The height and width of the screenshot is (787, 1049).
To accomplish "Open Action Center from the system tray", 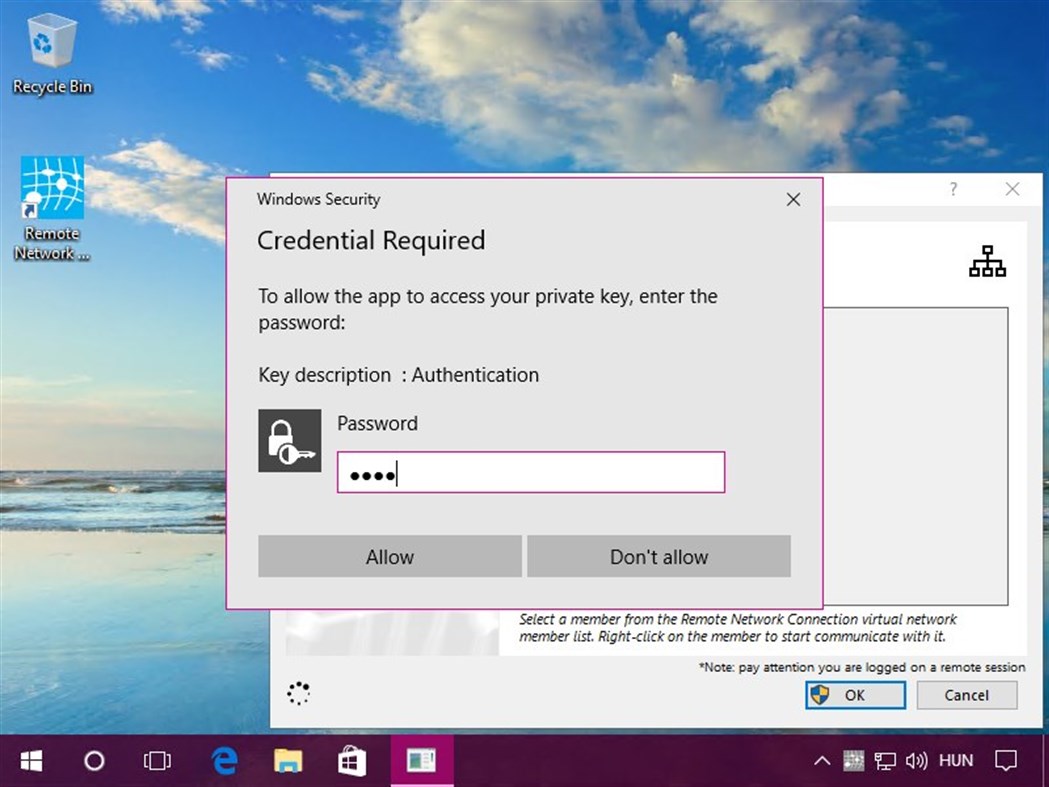I will tap(1006, 760).
